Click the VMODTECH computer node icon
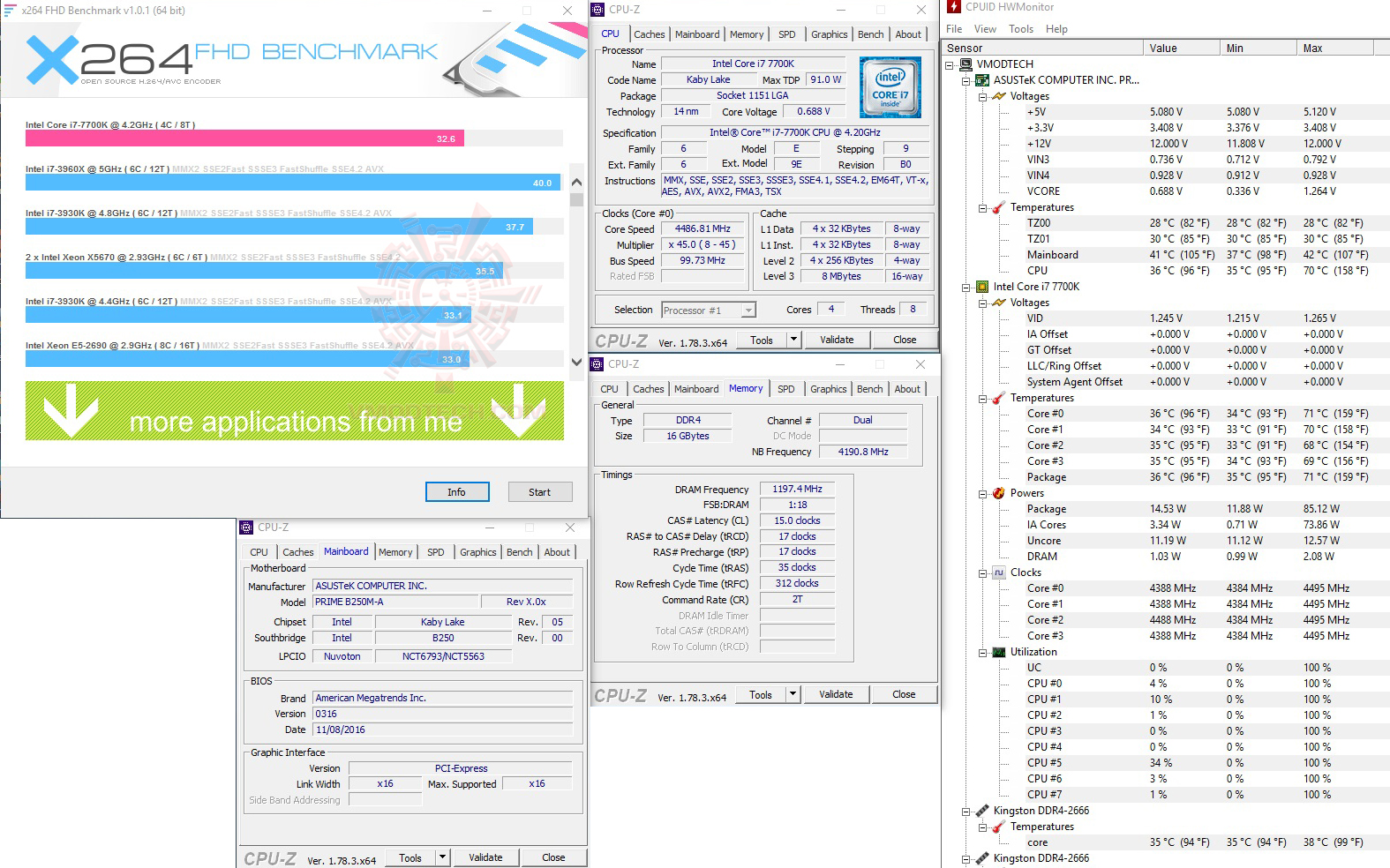Screen dimensions: 1390x868 [965, 64]
